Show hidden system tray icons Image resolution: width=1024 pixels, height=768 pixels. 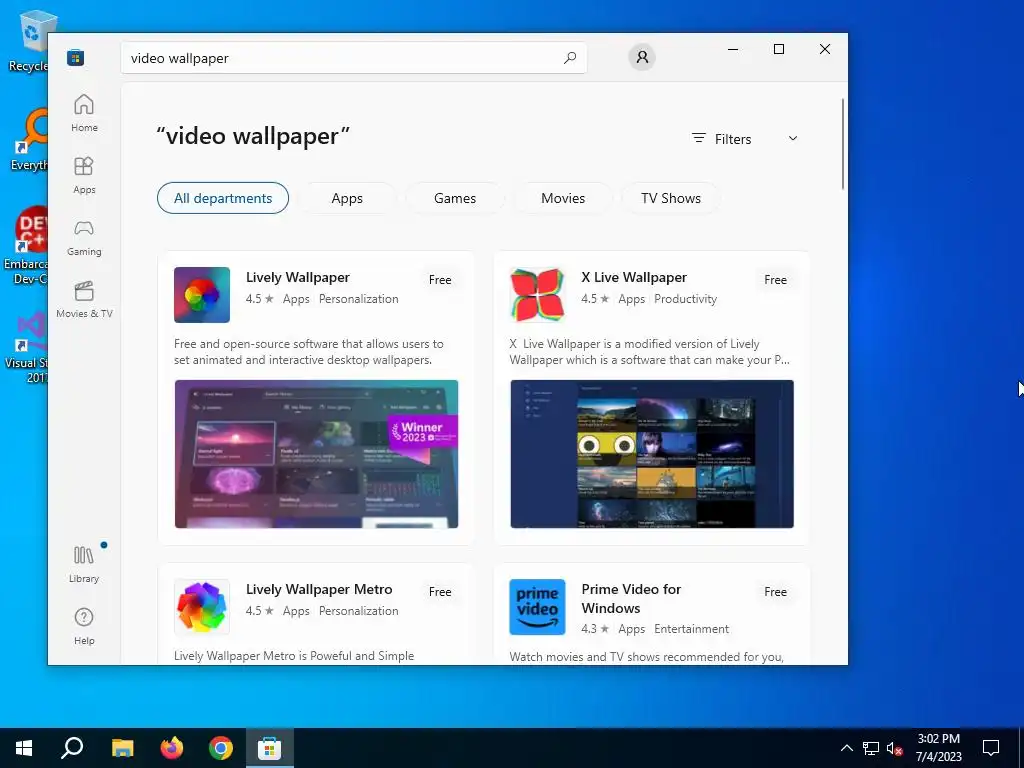(x=846, y=748)
